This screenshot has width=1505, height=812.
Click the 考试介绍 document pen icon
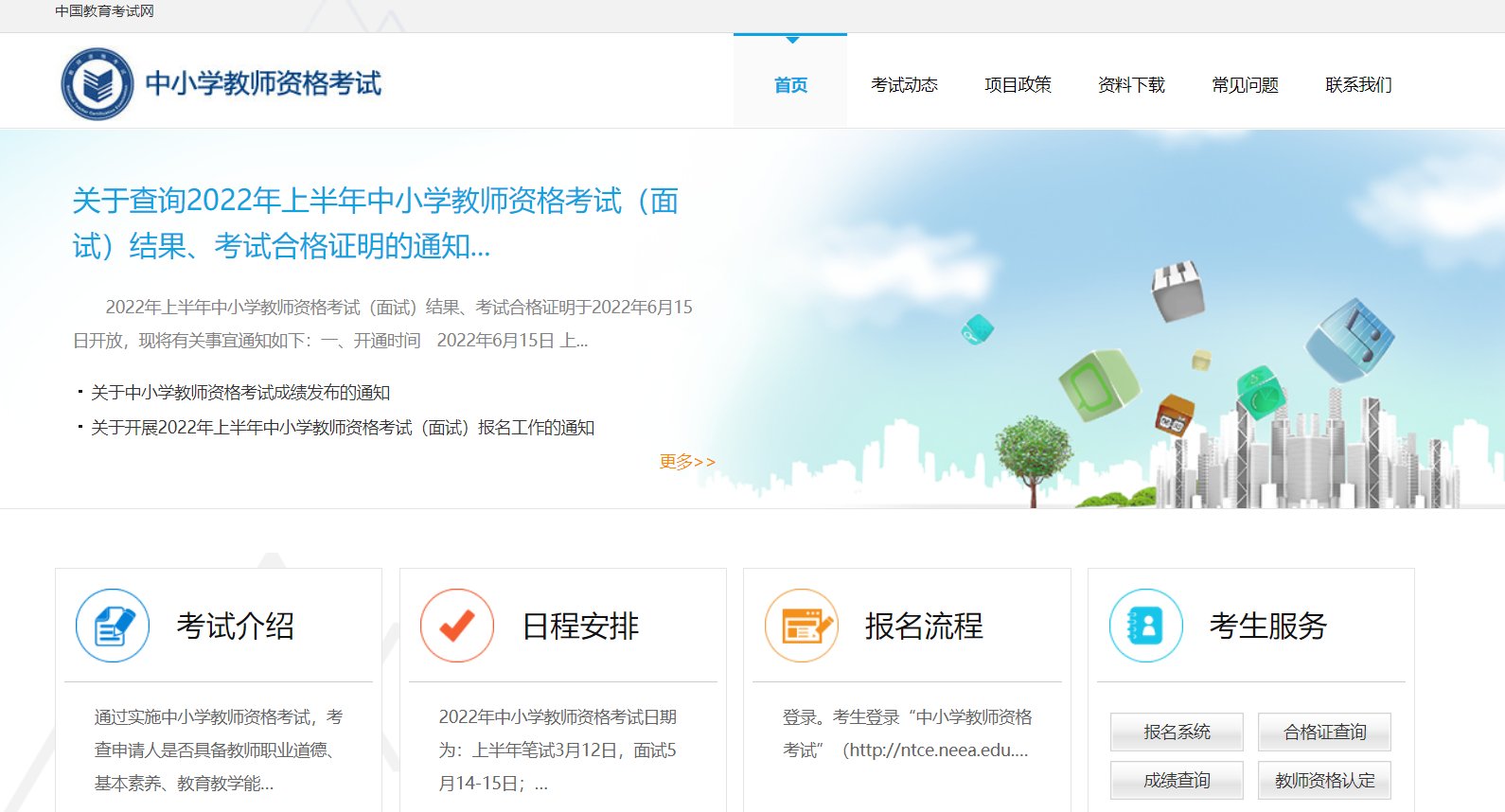(x=113, y=626)
